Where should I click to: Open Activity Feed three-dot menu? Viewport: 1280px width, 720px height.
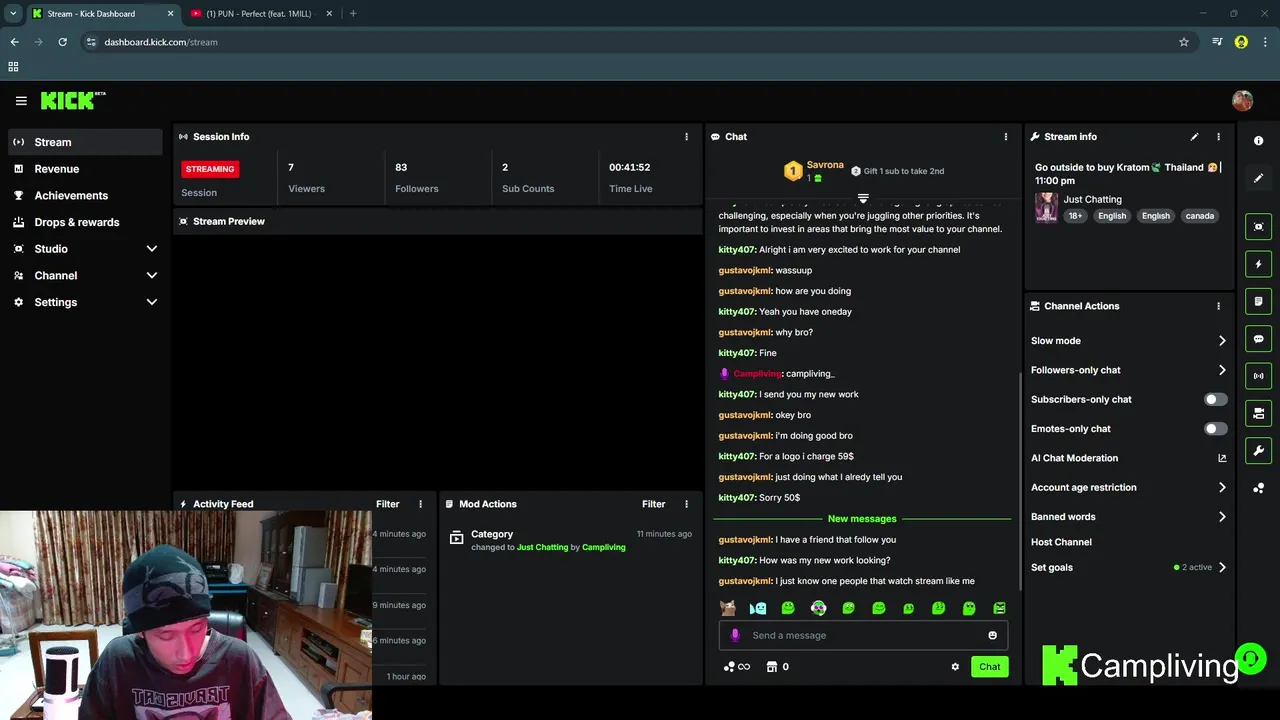(x=420, y=504)
